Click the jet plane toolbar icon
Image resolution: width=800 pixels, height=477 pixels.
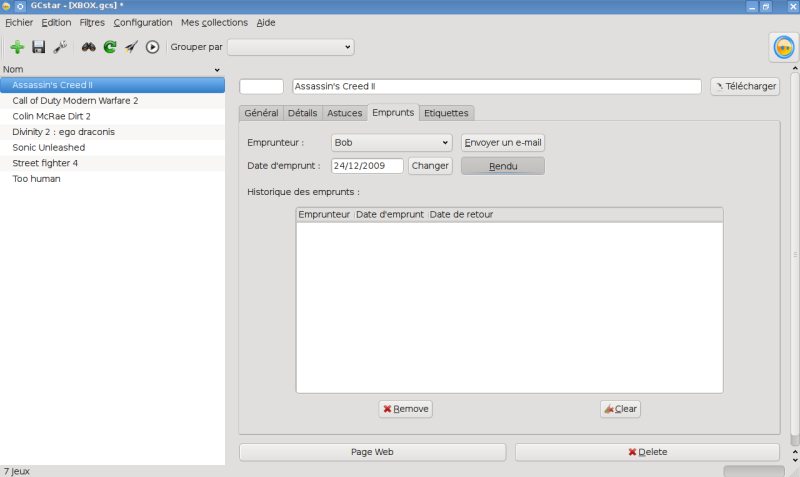(131, 47)
